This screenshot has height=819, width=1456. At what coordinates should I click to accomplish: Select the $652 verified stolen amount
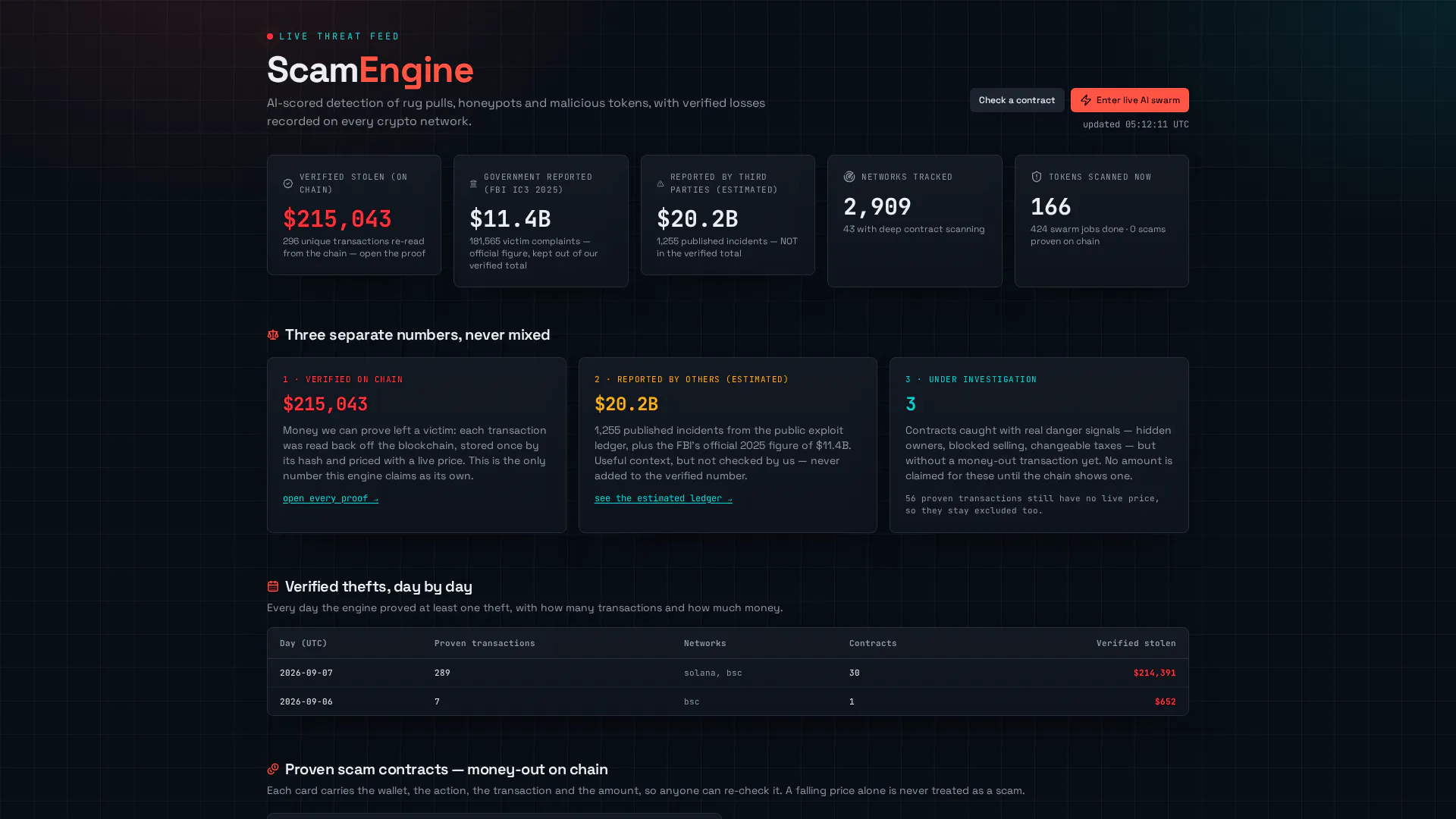pos(1166,701)
